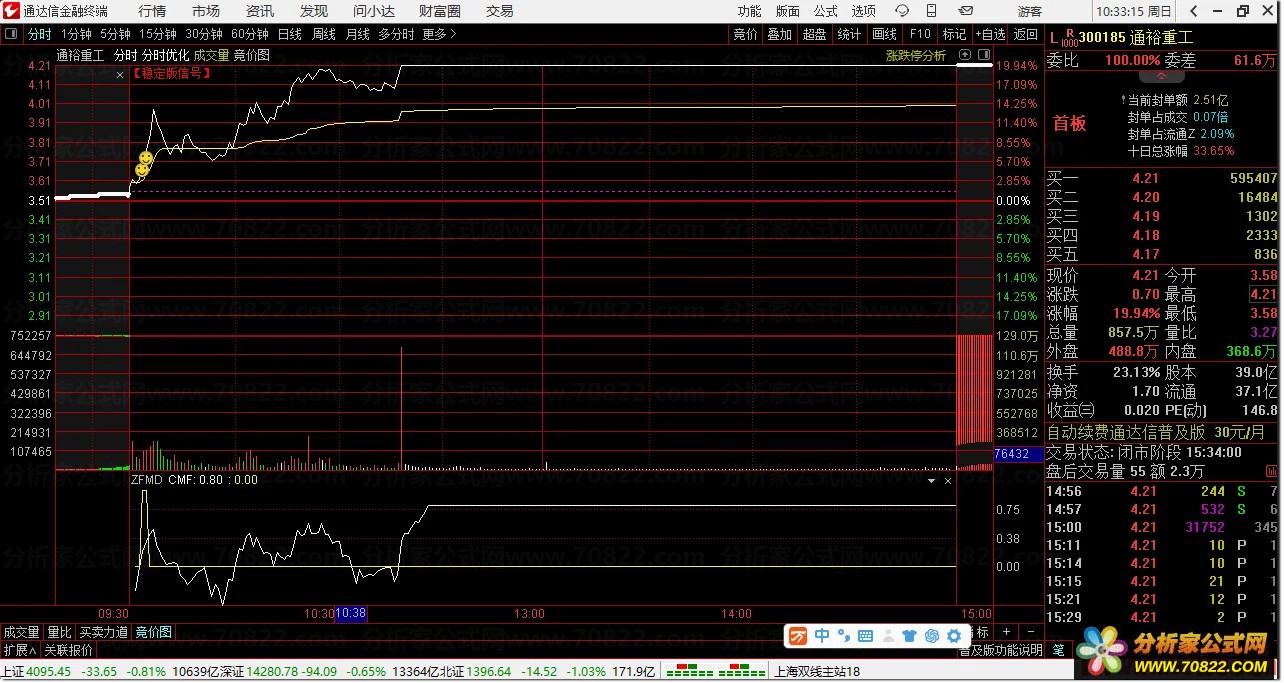Toggle the right panel icon near 涨跌停分析

point(984,55)
